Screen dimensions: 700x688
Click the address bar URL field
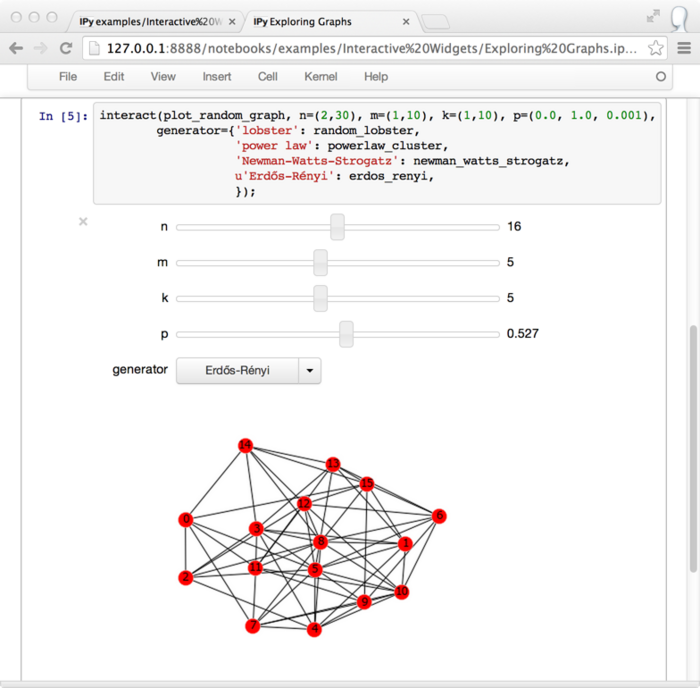click(x=370, y=48)
